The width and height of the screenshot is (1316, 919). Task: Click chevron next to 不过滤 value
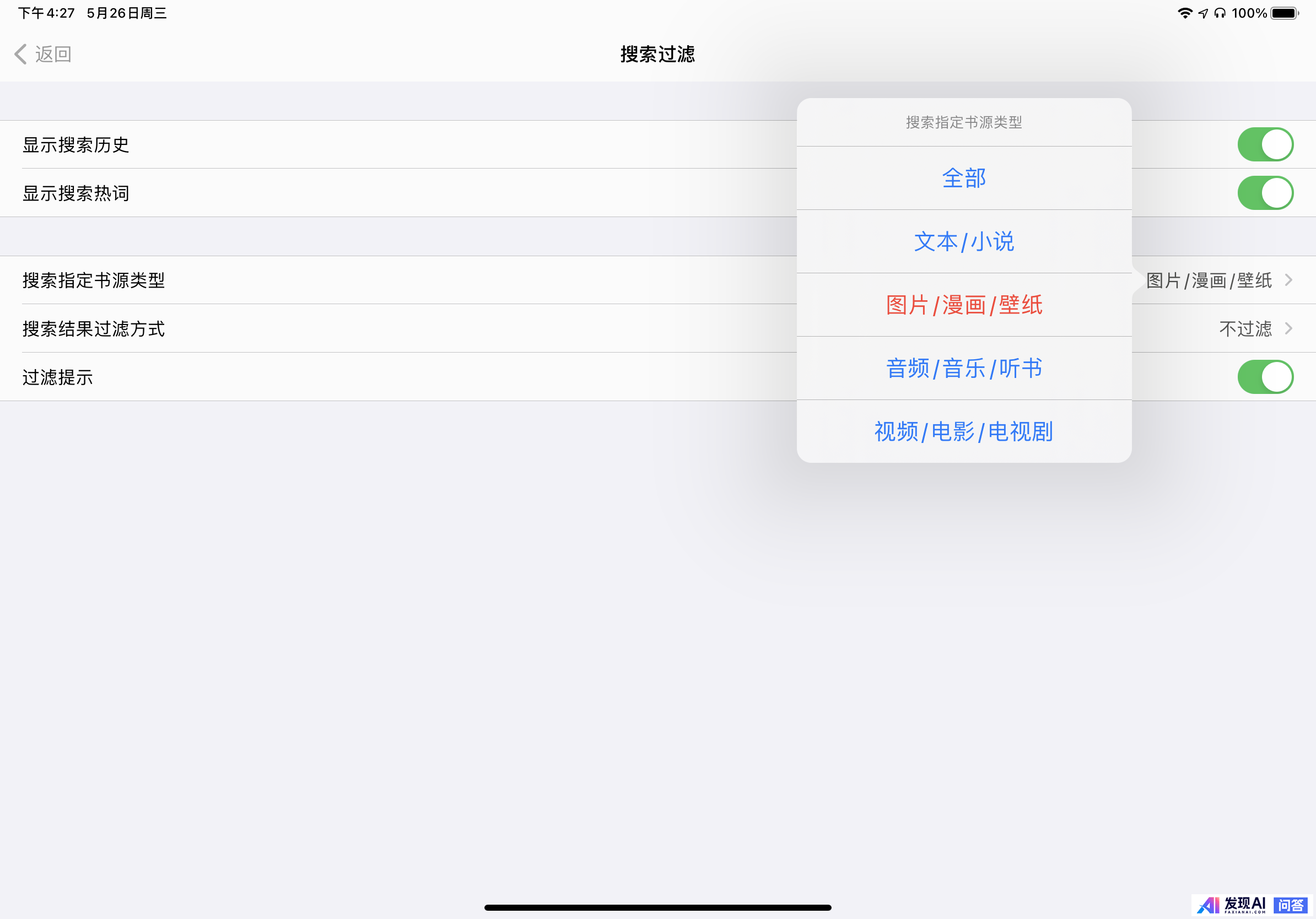tap(1289, 329)
